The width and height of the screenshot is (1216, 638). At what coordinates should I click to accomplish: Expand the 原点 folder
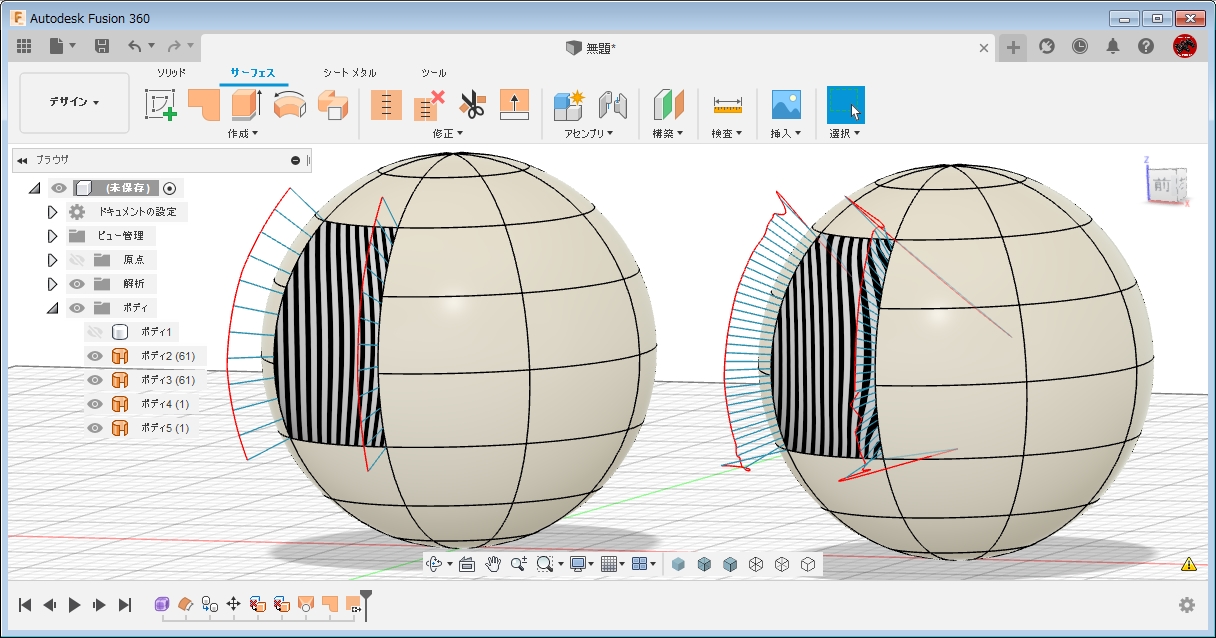coord(53,260)
